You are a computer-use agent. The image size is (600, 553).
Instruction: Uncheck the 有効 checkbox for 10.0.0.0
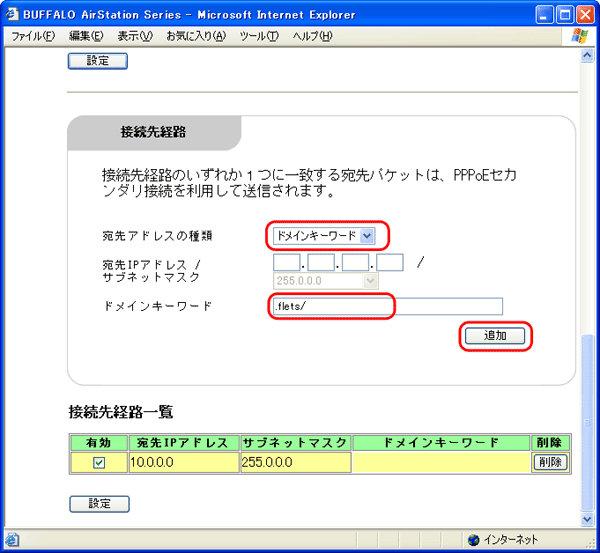[99, 463]
